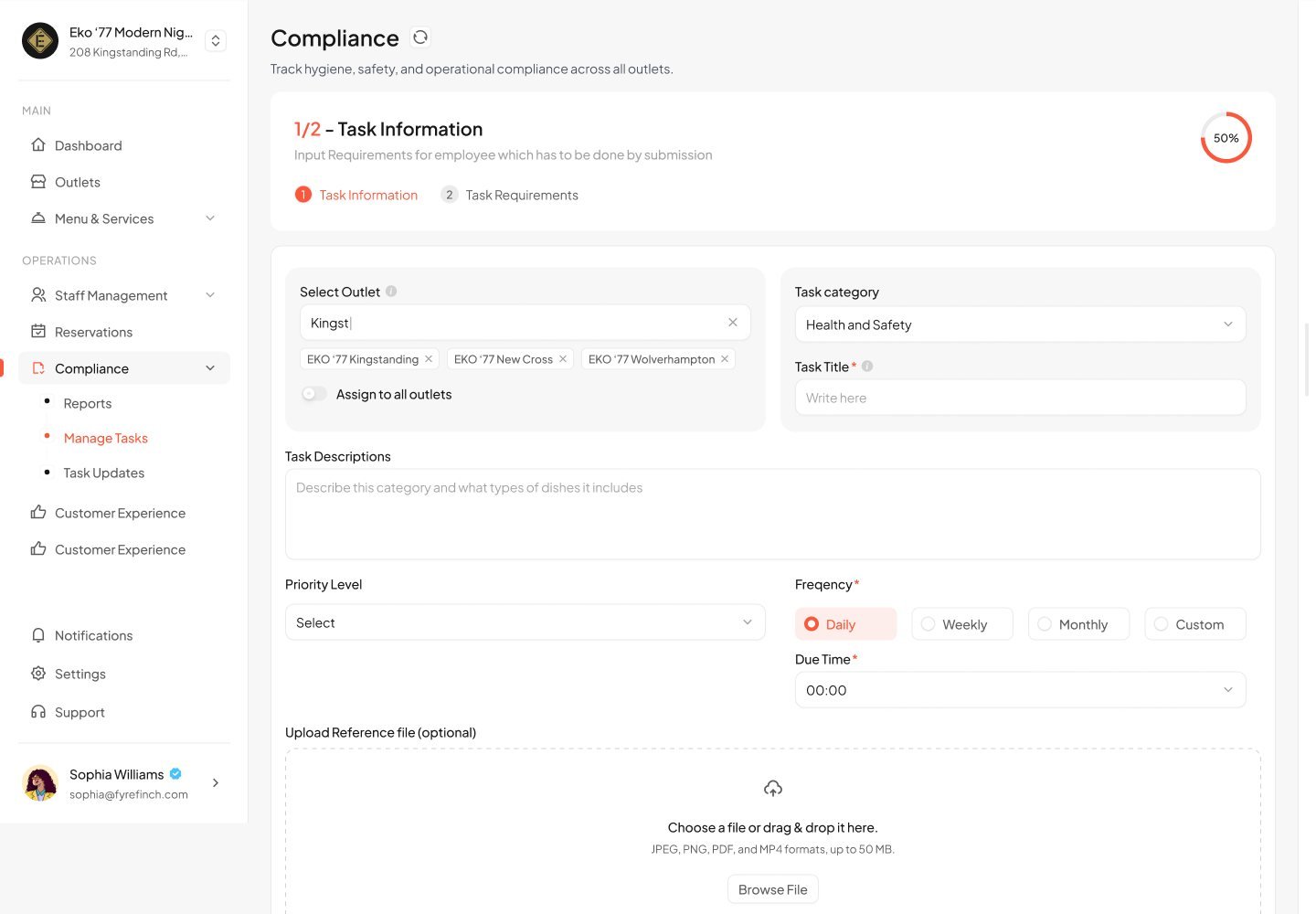Click the Outlets store icon
The image size is (1316, 914).
coord(38,182)
